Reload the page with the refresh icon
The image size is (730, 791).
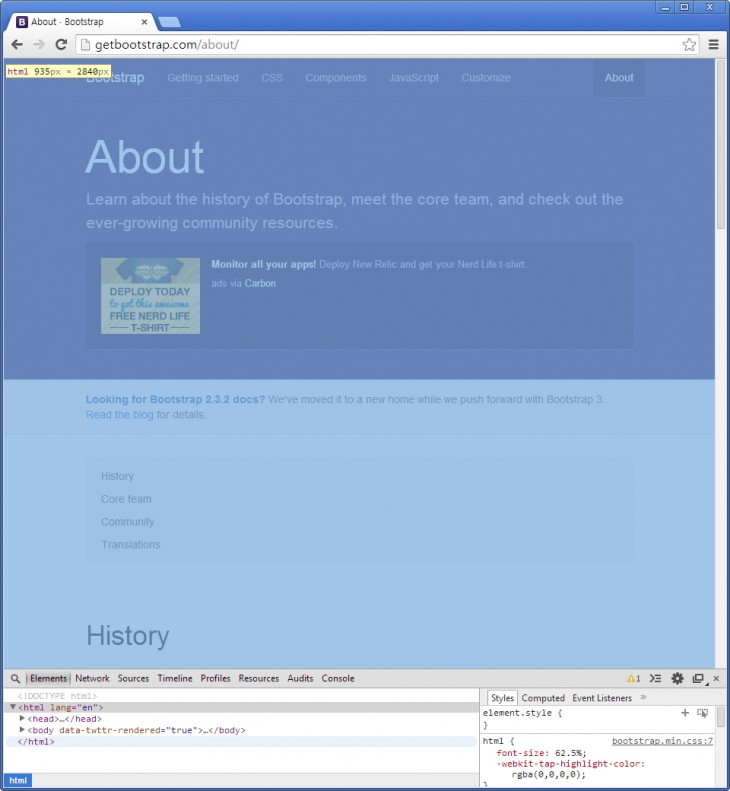[x=61, y=44]
